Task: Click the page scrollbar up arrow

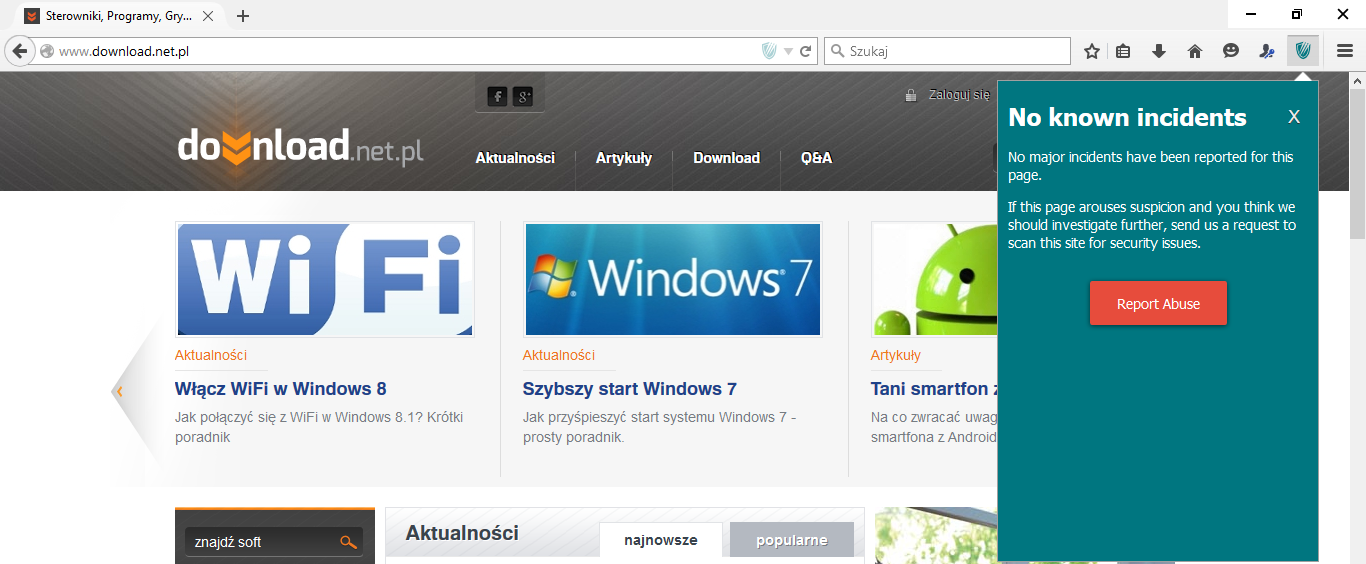Action: [1357, 80]
